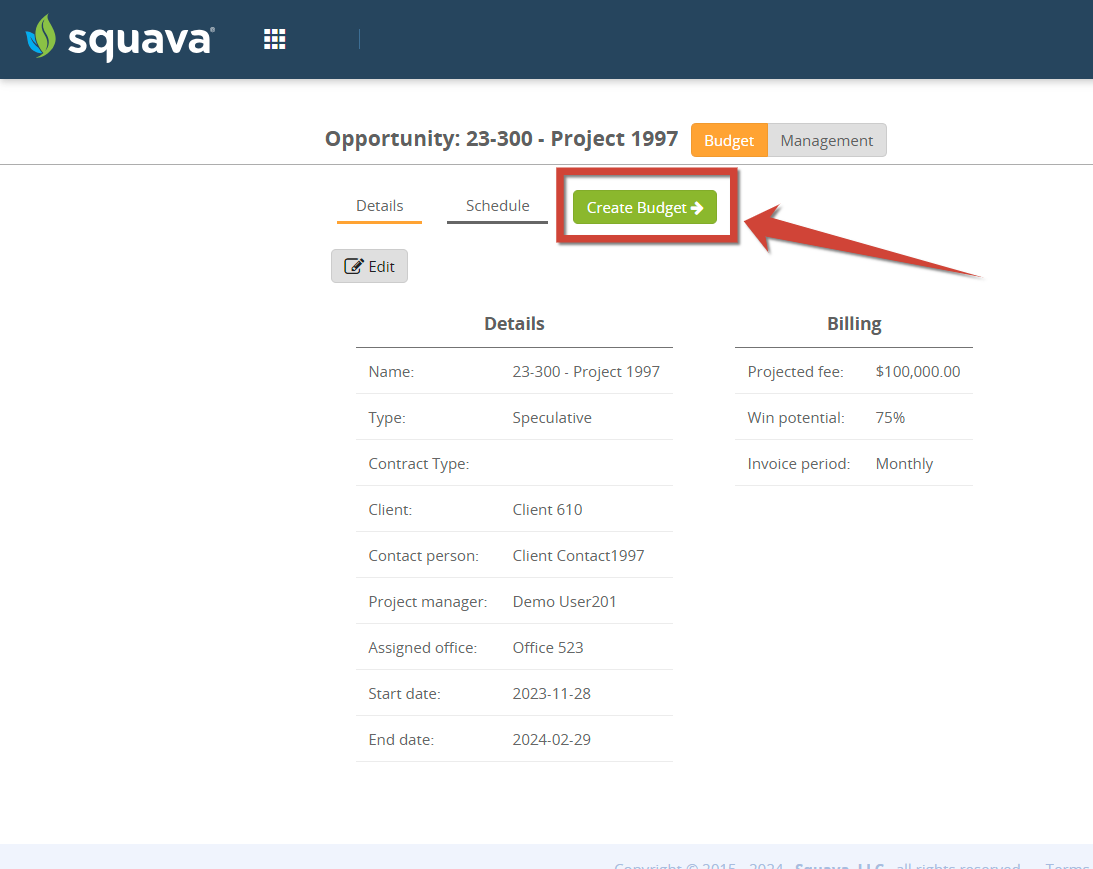Image resolution: width=1093 pixels, height=869 pixels.
Task: Click the "Win potential:" label
Action: 796,417
